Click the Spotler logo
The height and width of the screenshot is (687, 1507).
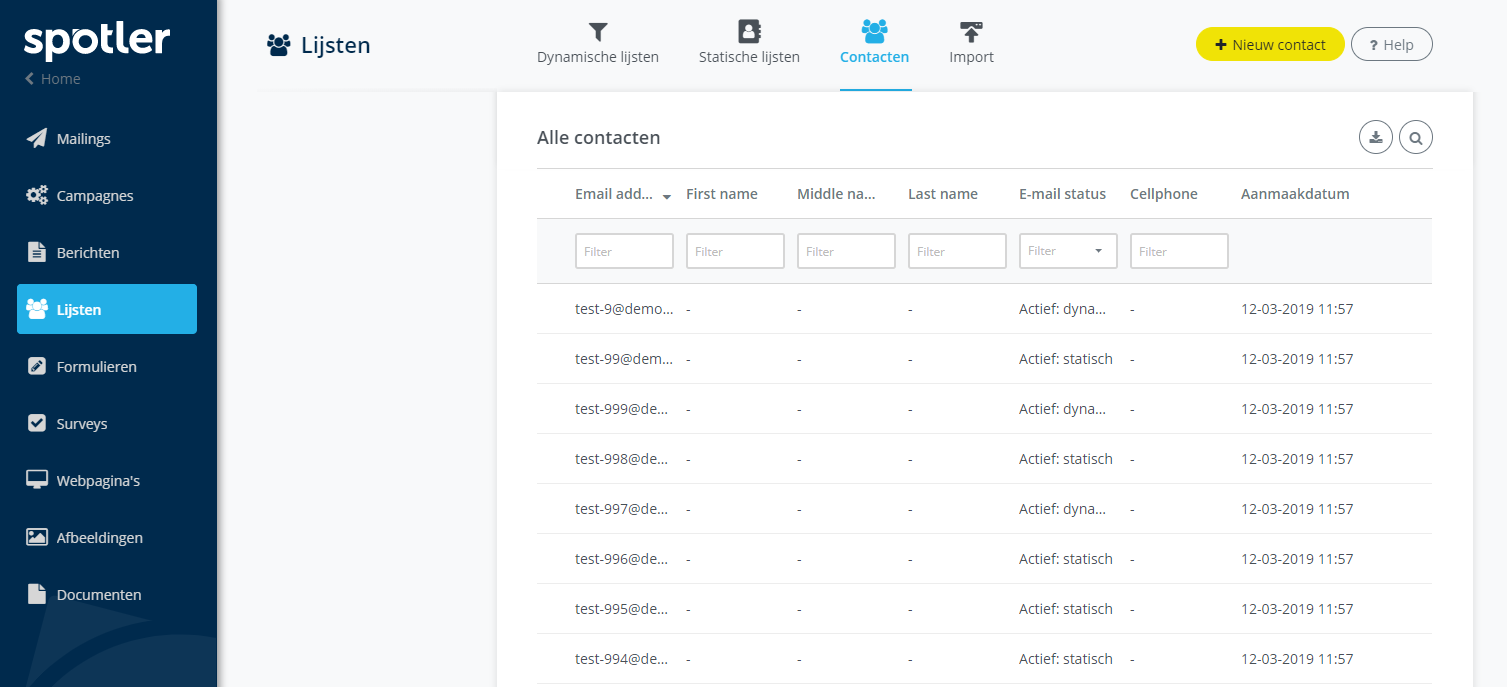coord(97,41)
